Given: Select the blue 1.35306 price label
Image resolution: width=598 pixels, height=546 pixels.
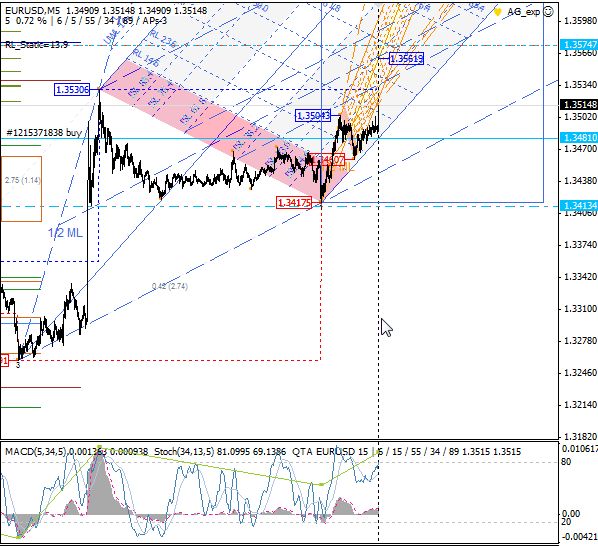Looking at the screenshot, I should [72, 90].
